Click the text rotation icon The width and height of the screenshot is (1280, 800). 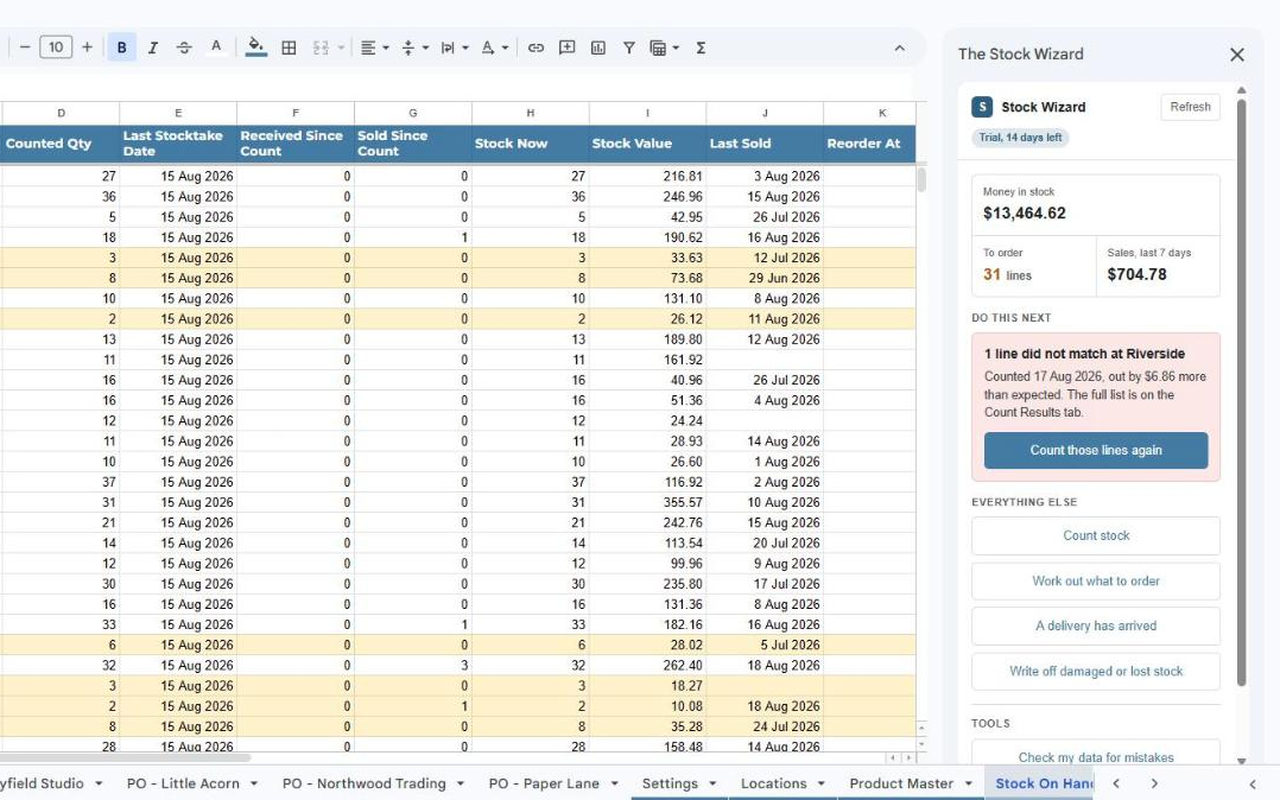click(x=488, y=47)
